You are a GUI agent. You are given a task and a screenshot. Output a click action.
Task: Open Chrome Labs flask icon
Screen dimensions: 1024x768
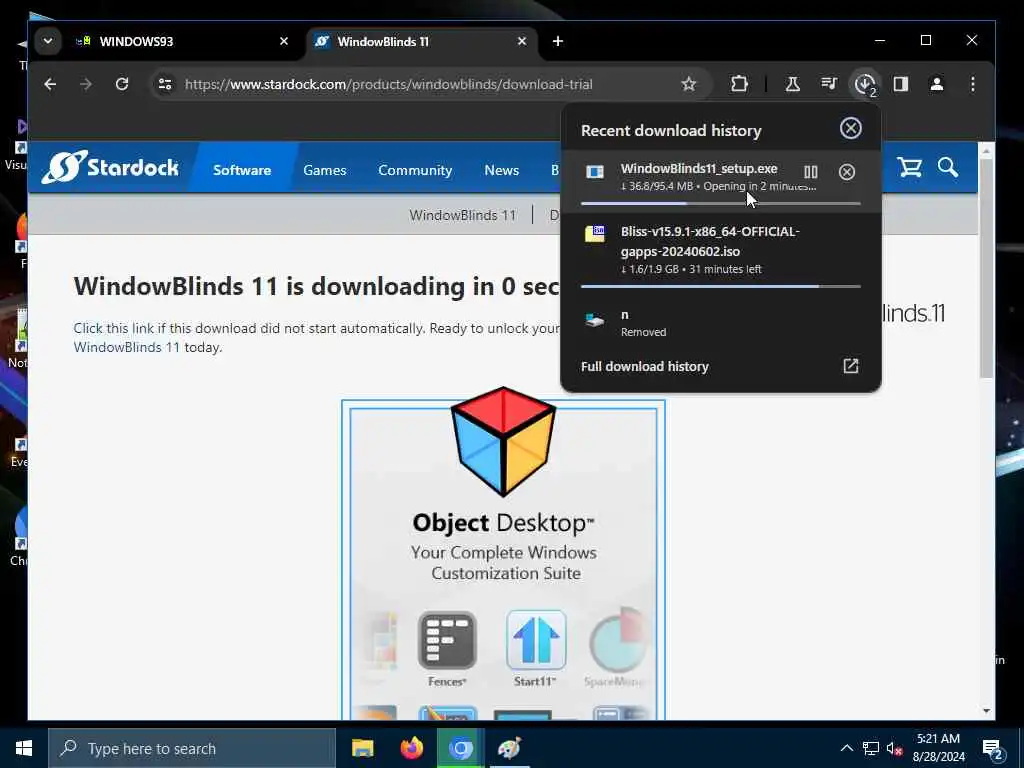792,84
